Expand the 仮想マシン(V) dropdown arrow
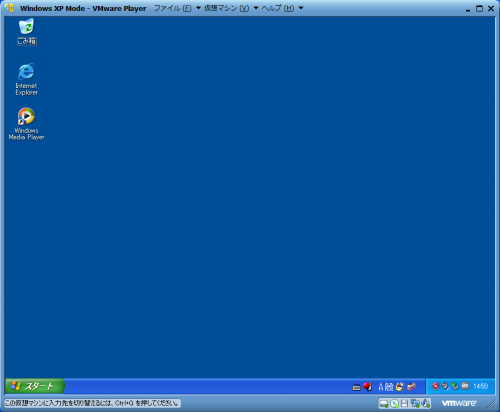The width and height of the screenshot is (500, 412). point(256,8)
